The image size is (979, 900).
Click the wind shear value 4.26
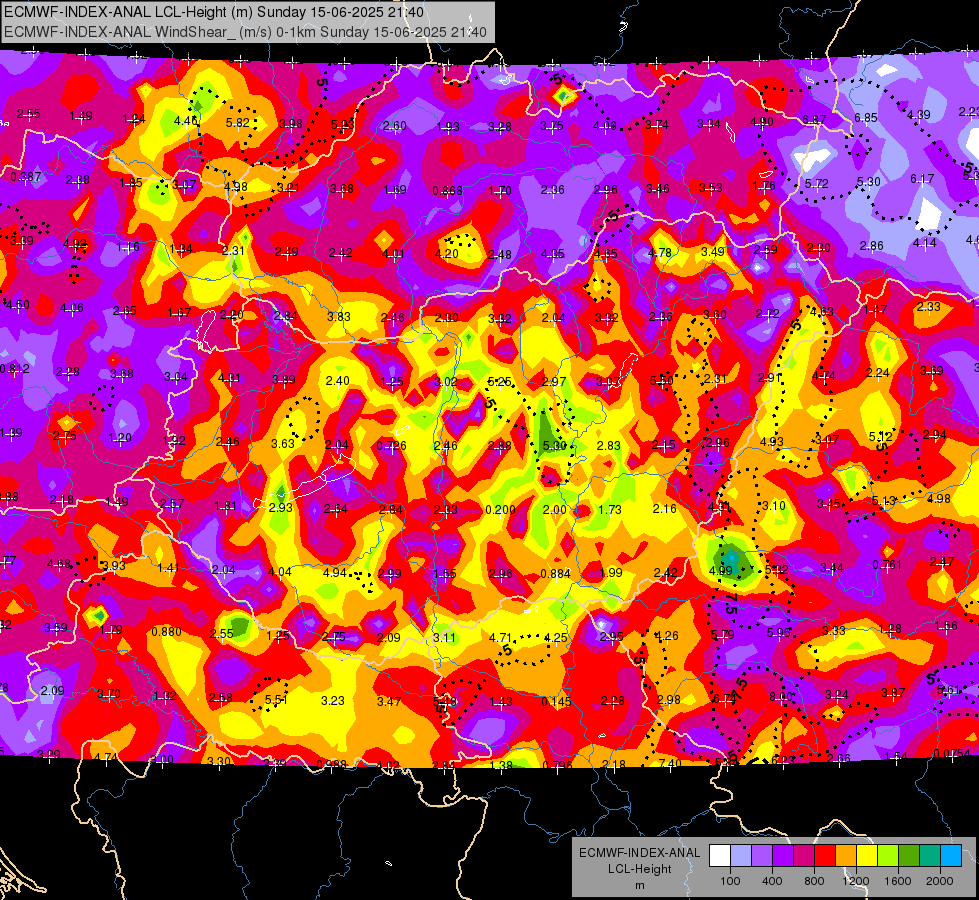[x=666, y=636]
